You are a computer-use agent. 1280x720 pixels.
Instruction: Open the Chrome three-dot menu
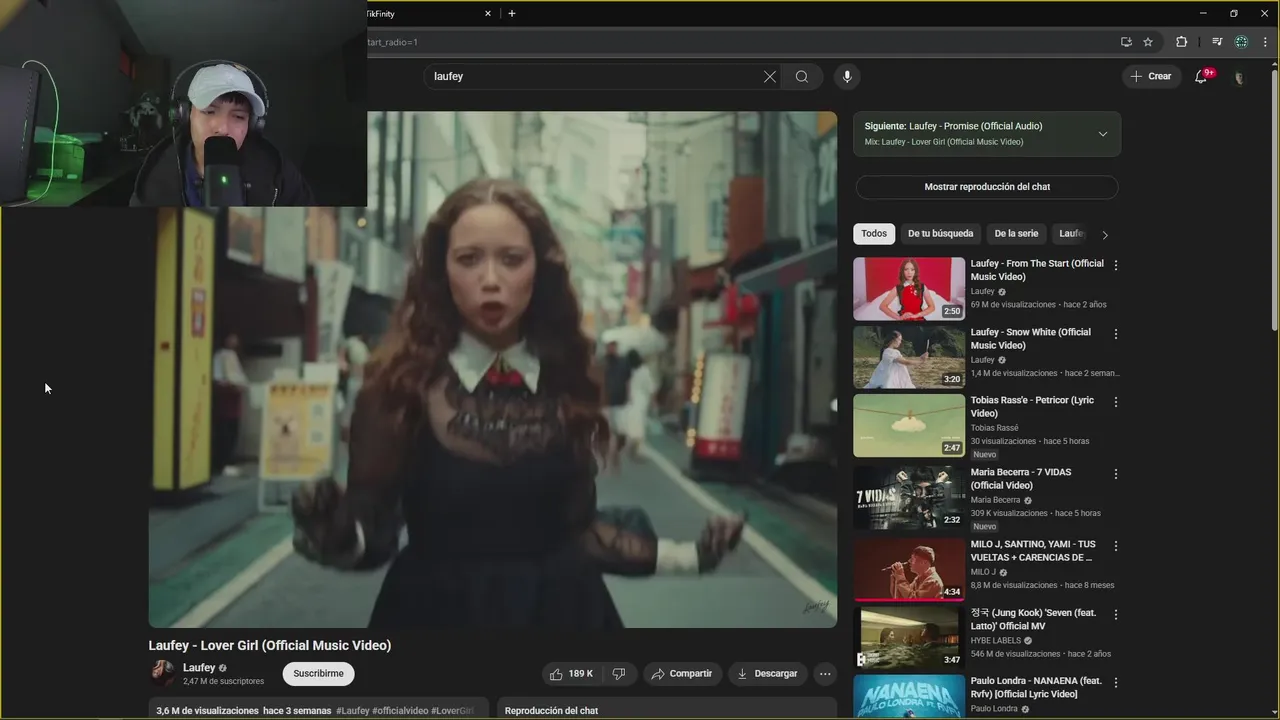[1265, 42]
